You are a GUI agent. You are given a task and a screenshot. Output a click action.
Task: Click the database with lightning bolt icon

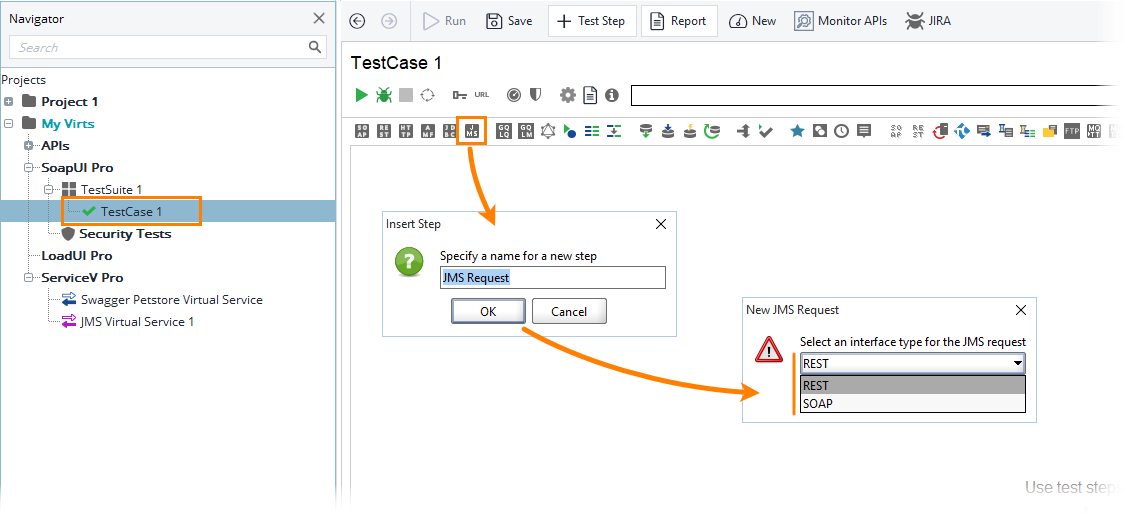click(690, 131)
